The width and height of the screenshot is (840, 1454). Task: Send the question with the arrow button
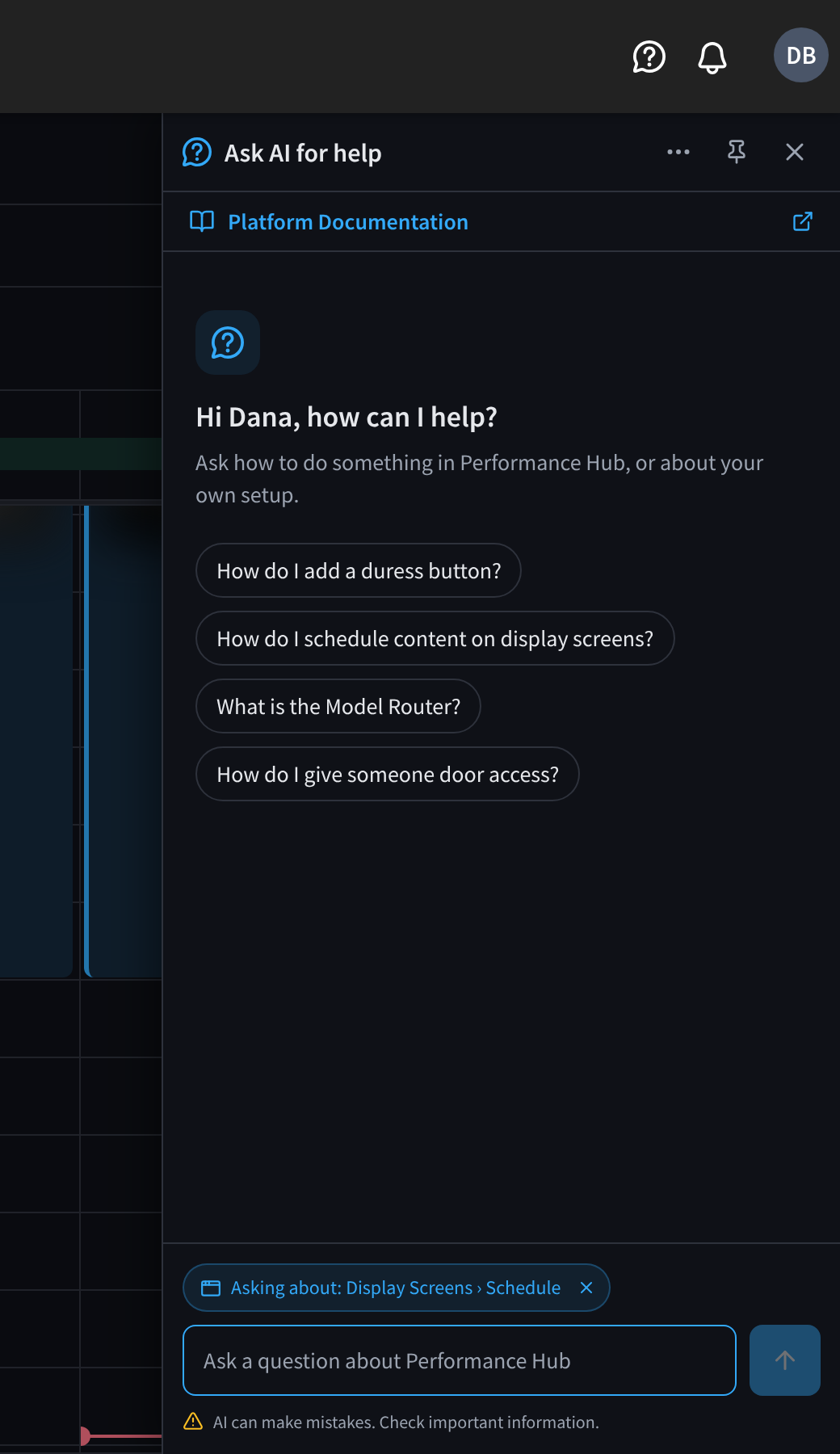[x=785, y=1360]
